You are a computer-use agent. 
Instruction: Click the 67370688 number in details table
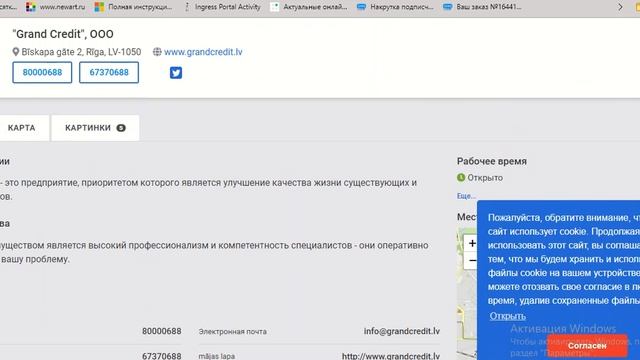(x=162, y=356)
